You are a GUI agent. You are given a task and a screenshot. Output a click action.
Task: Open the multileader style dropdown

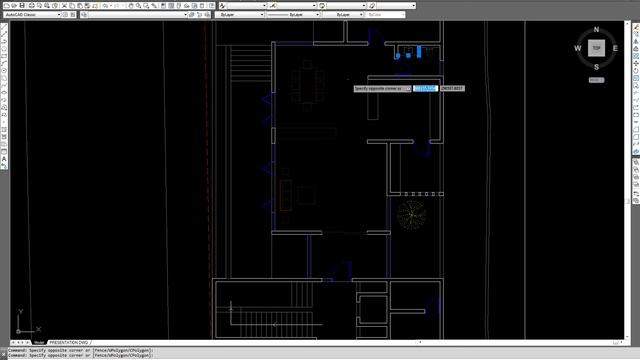[x=396, y=6]
